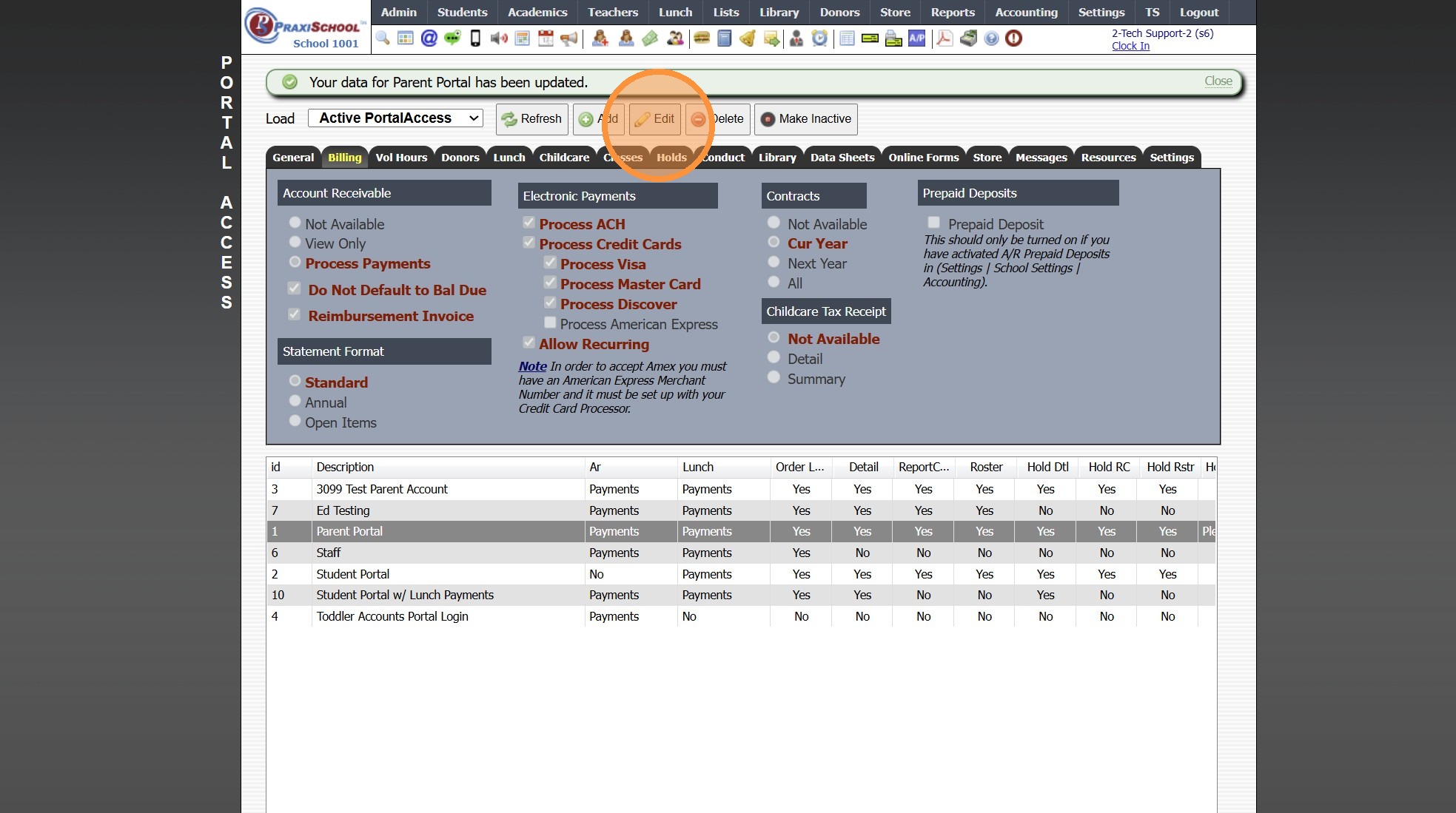Click the blue help question icon

pos(991,38)
